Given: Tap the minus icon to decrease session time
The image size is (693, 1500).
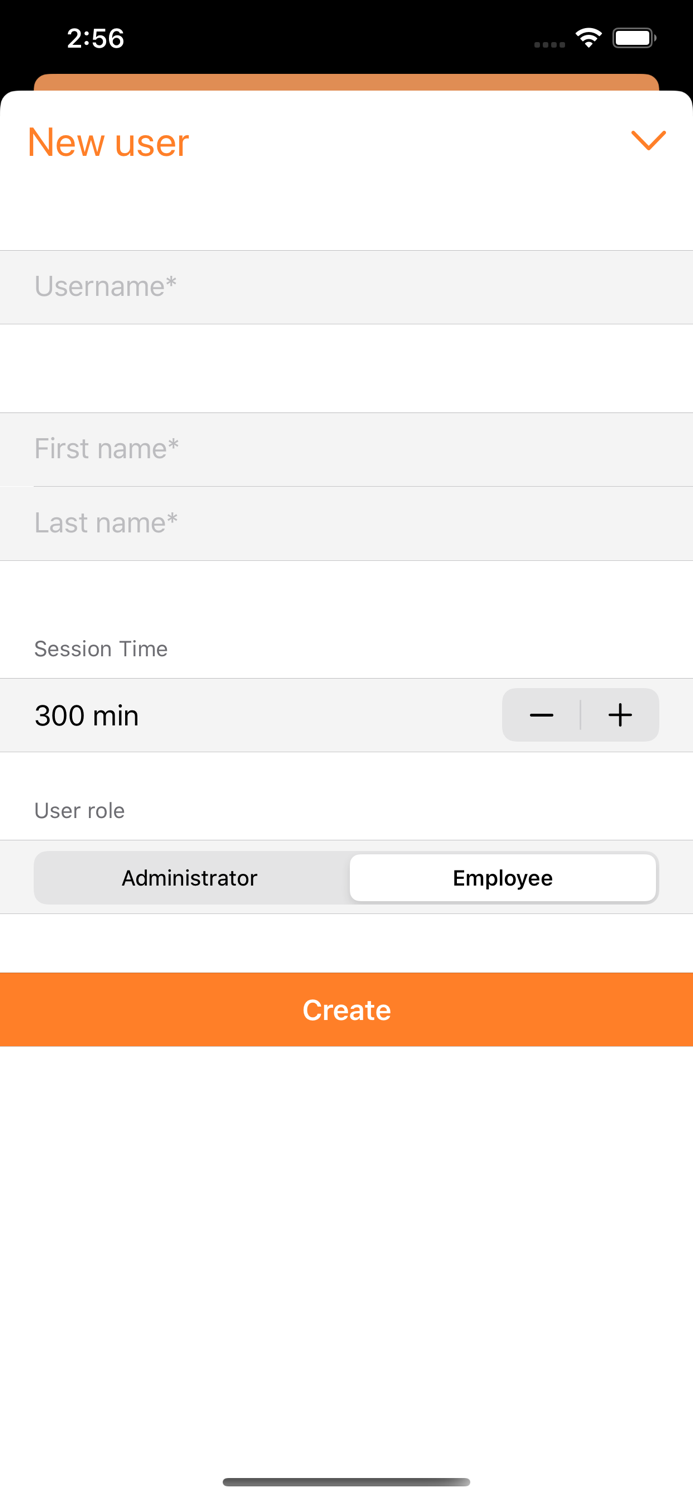Looking at the screenshot, I should (541, 715).
